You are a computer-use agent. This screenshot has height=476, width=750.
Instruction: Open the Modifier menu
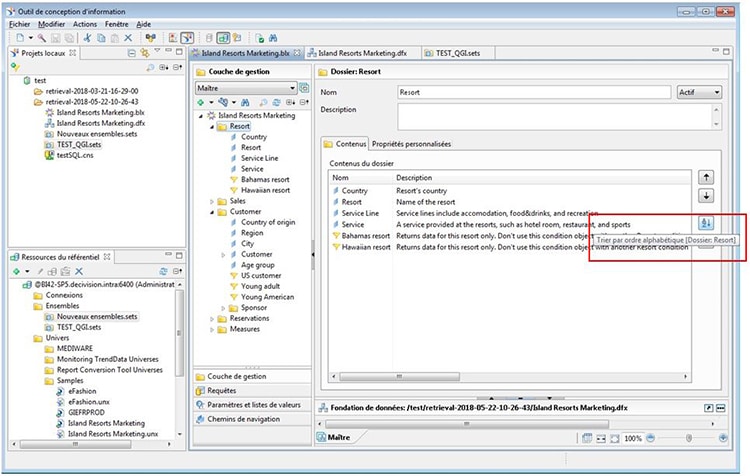51,24
